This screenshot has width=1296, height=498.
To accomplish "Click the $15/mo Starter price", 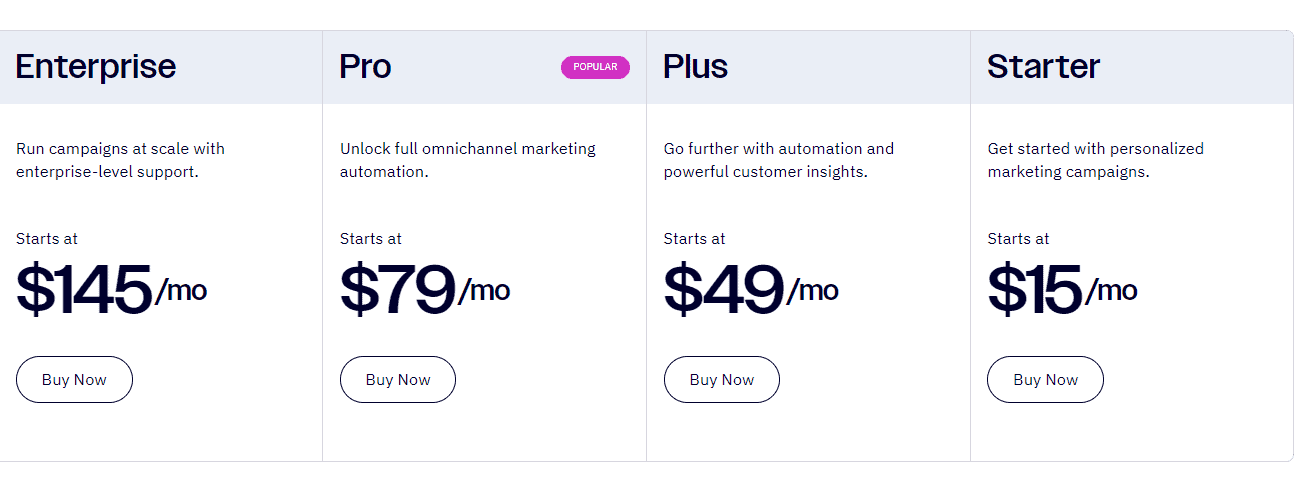I will (x=1062, y=290).
